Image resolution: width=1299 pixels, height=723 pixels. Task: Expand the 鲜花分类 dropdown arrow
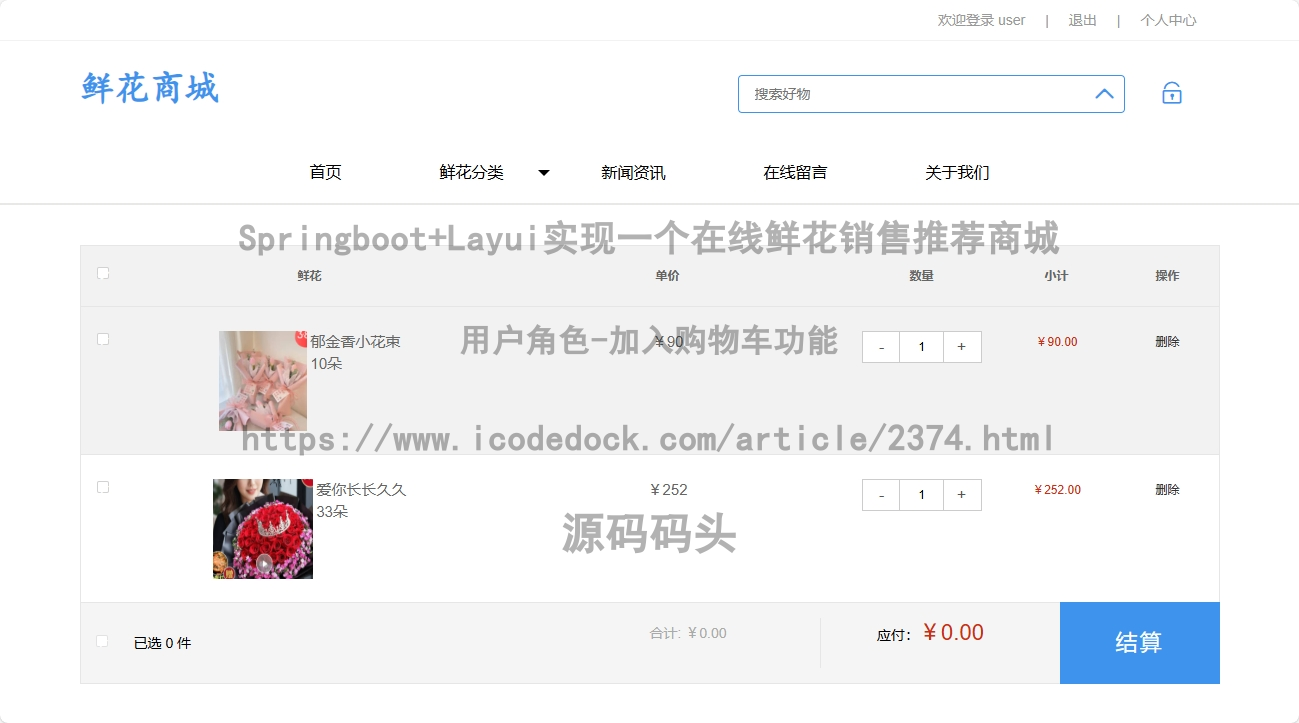544,173
